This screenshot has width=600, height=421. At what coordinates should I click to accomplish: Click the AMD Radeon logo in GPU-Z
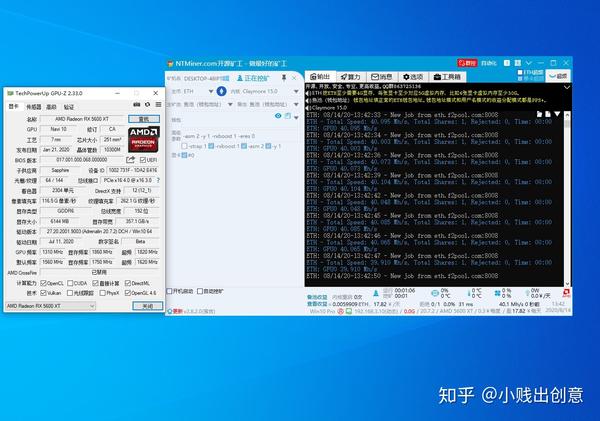pos(143,139)
